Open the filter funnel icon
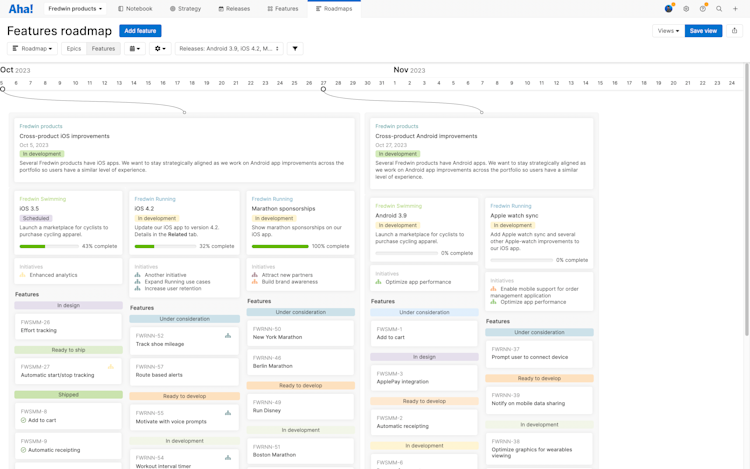The image size is (750, 469). click(x=295, y=48)
